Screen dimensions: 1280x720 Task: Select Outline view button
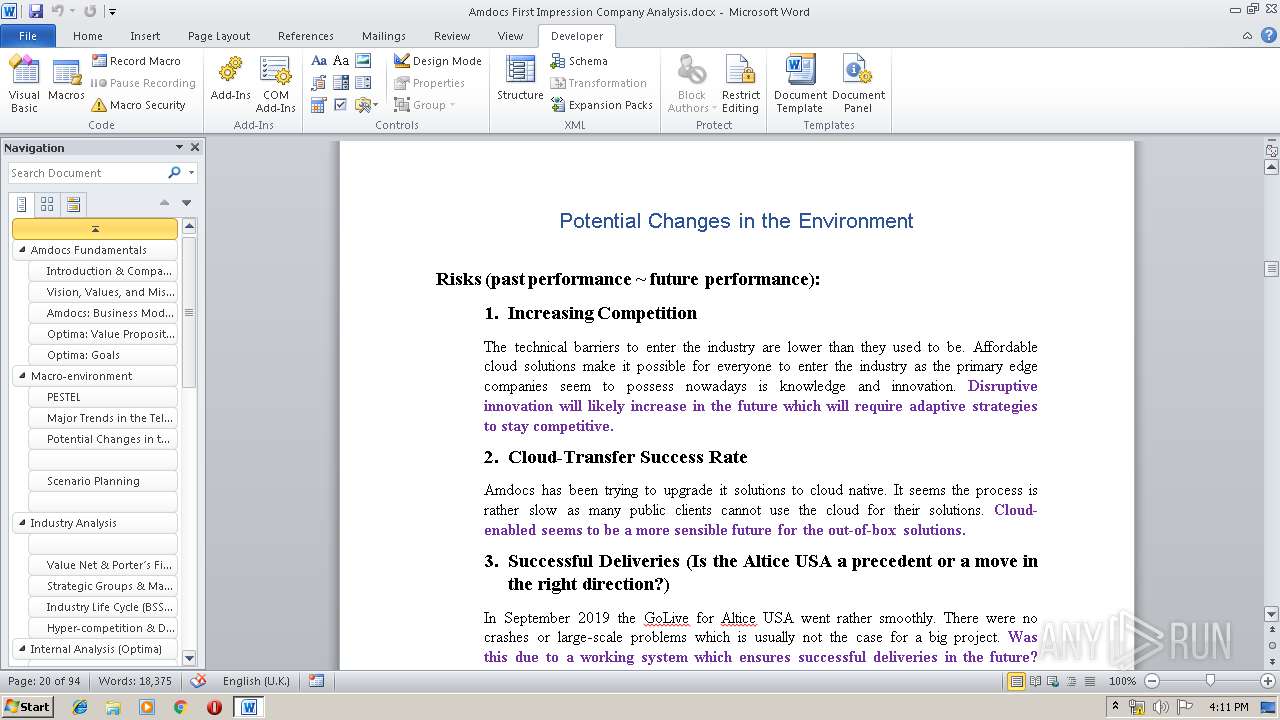point(1071,681)
